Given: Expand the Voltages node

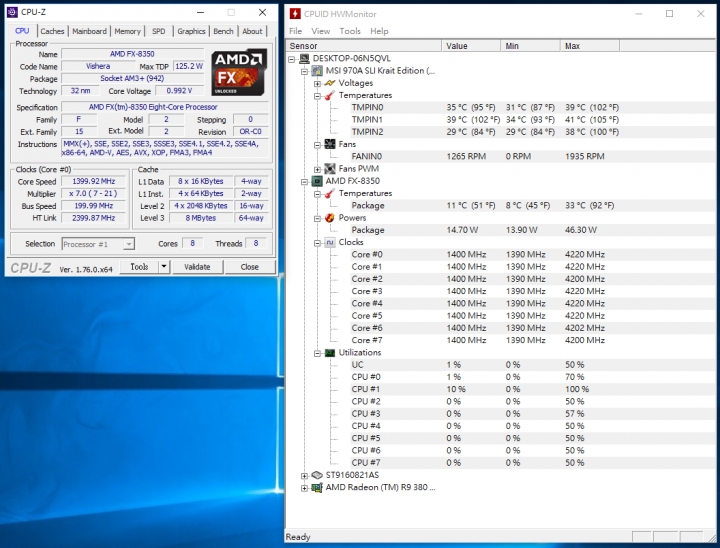Looking at the screenshot, I should point(317,84).
